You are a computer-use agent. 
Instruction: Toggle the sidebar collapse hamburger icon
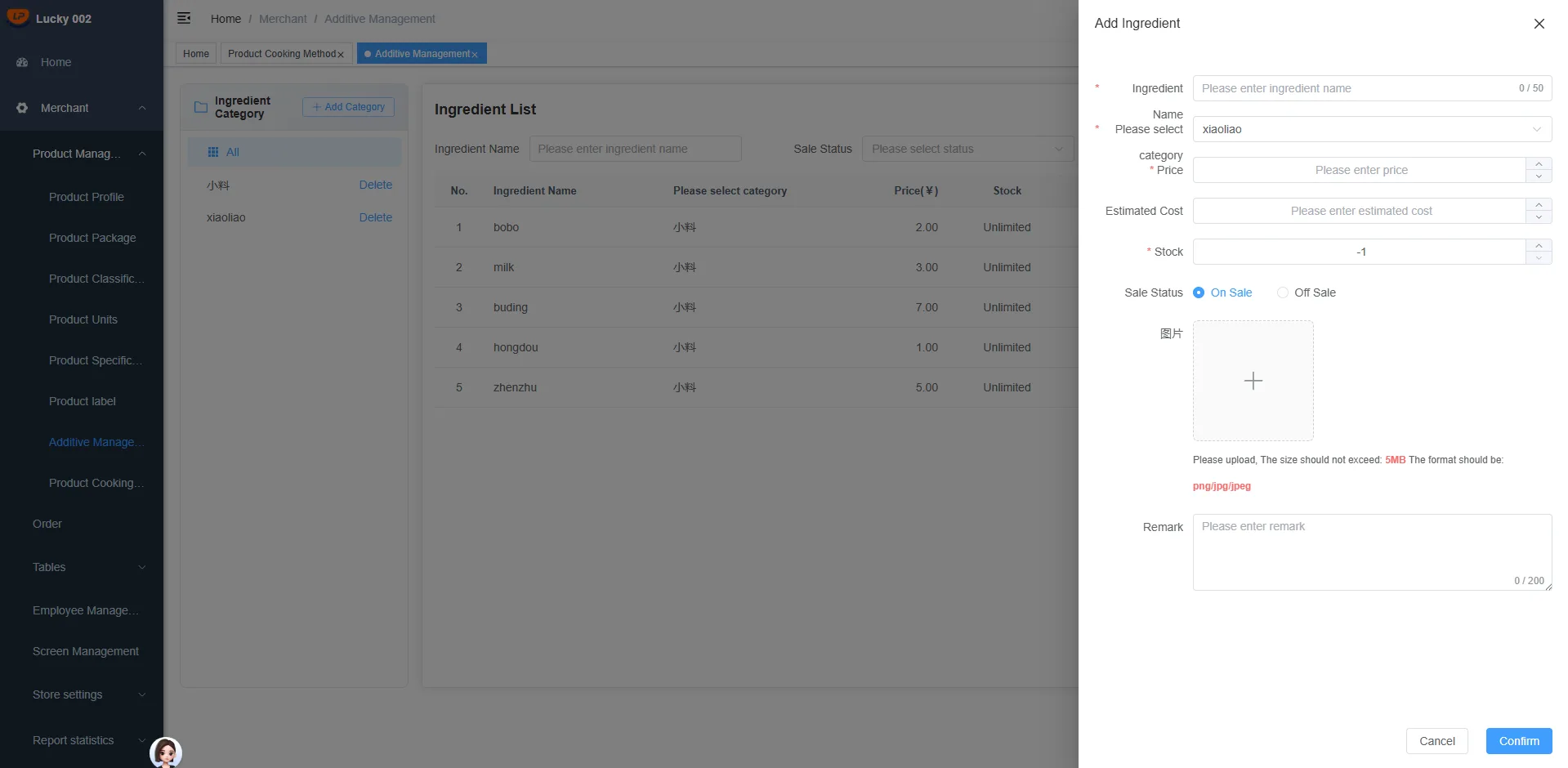(x=184, y=18)
